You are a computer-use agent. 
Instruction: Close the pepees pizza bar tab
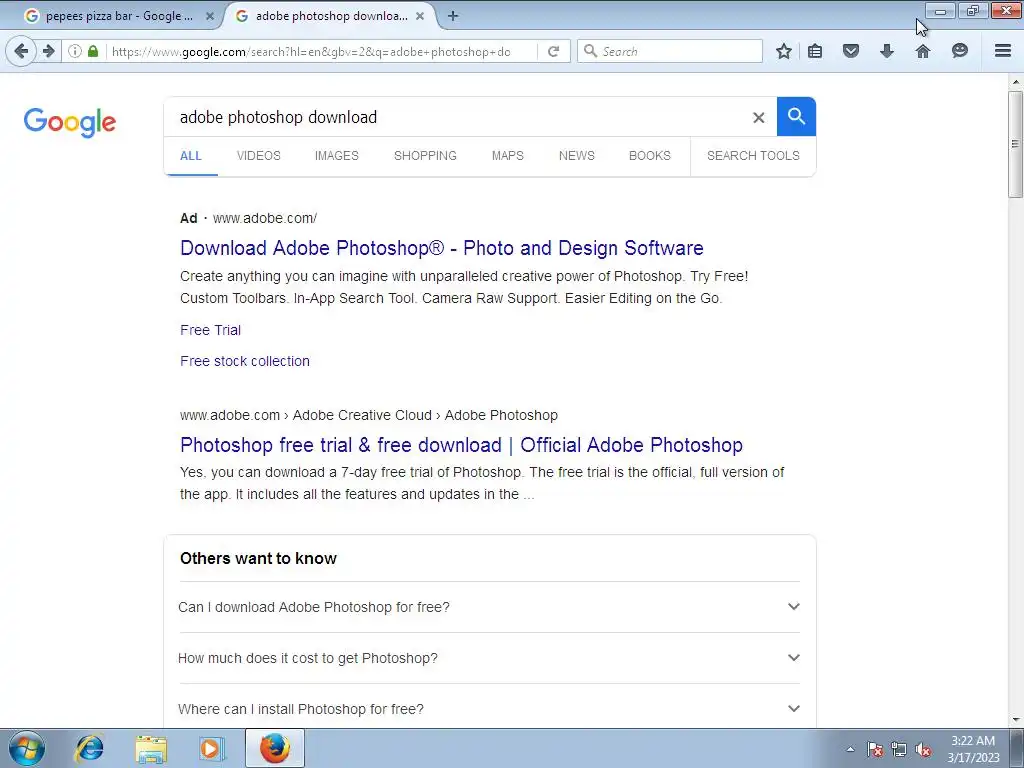(210, 16)
